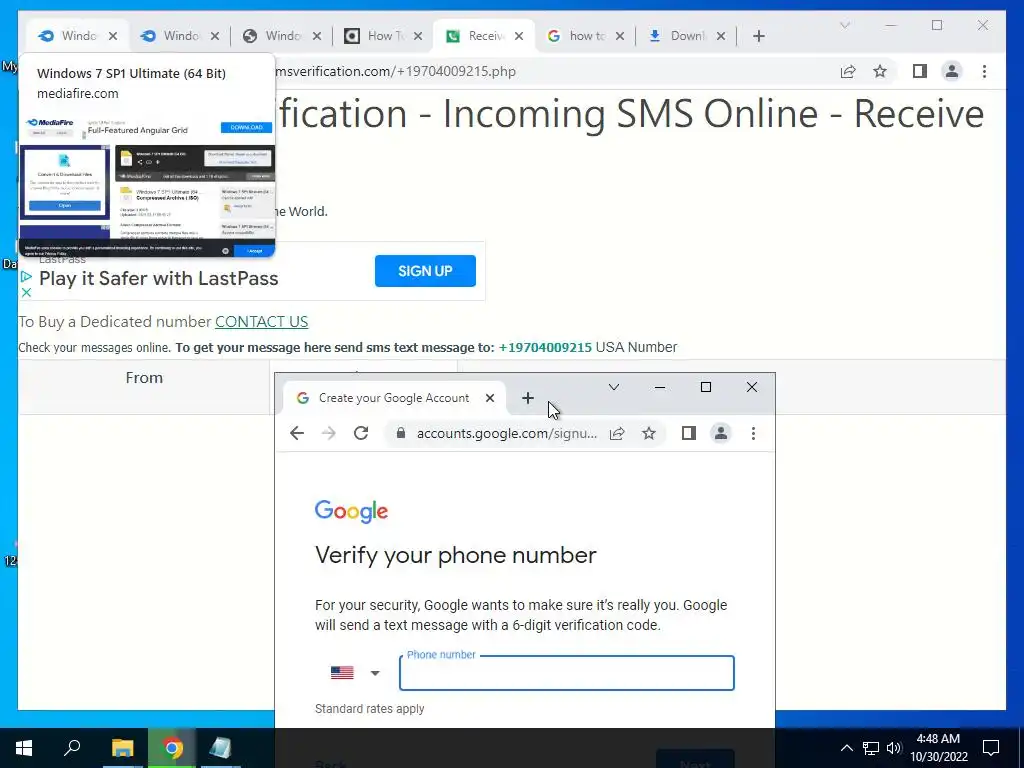This screenshot has width=1024, height=768.
Task: Expand tab search in the Google signup window
Action: [x=614, y=387]
